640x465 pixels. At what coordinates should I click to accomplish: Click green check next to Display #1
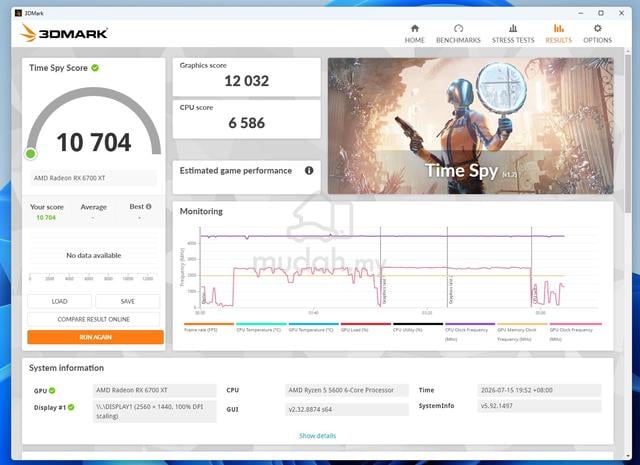71,407
